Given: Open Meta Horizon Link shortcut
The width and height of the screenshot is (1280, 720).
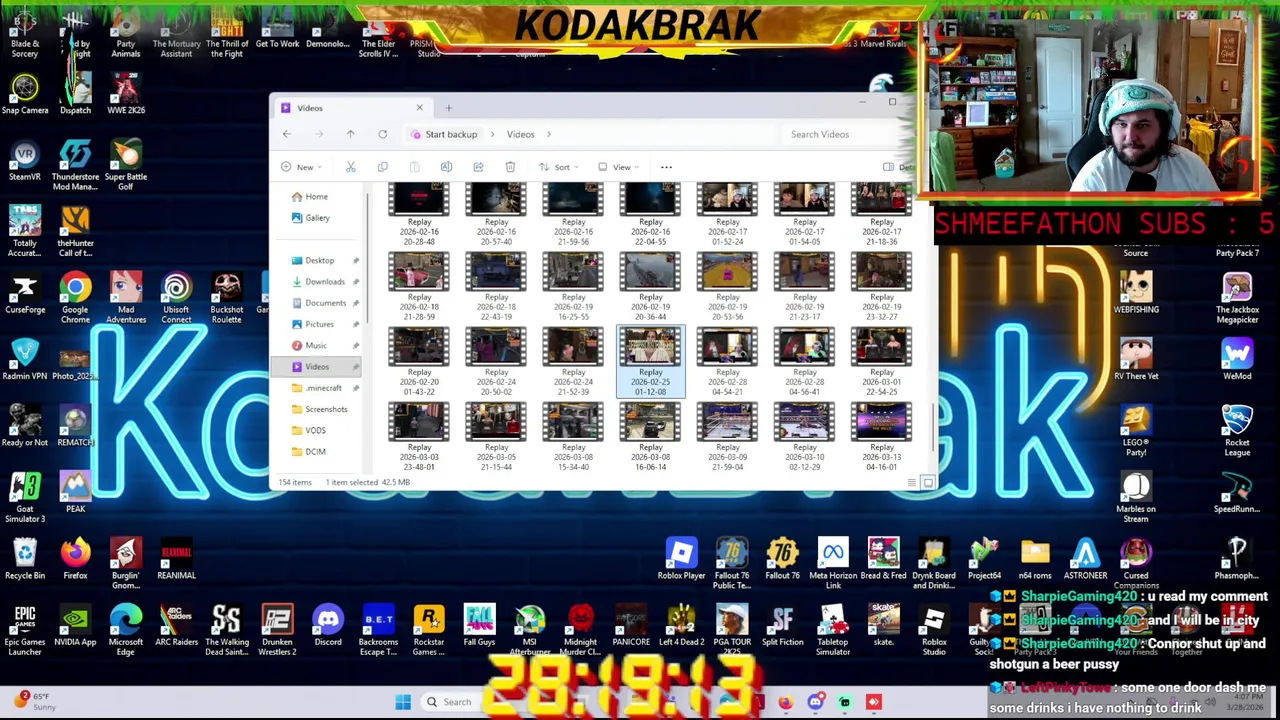Looking at the screenshot, I should [833, 564].
